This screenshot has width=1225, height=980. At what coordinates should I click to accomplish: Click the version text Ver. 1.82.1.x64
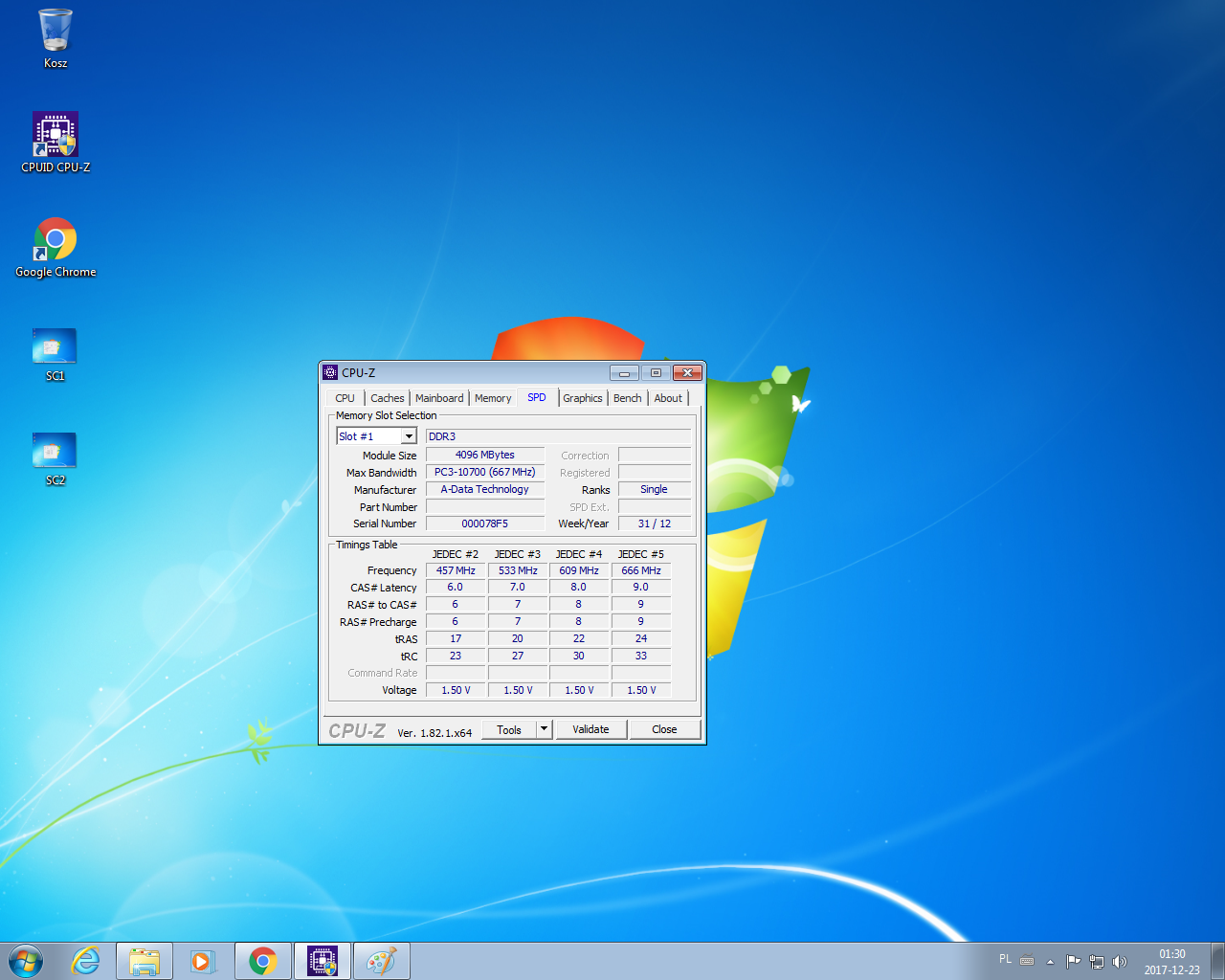[x=434, y=733]
